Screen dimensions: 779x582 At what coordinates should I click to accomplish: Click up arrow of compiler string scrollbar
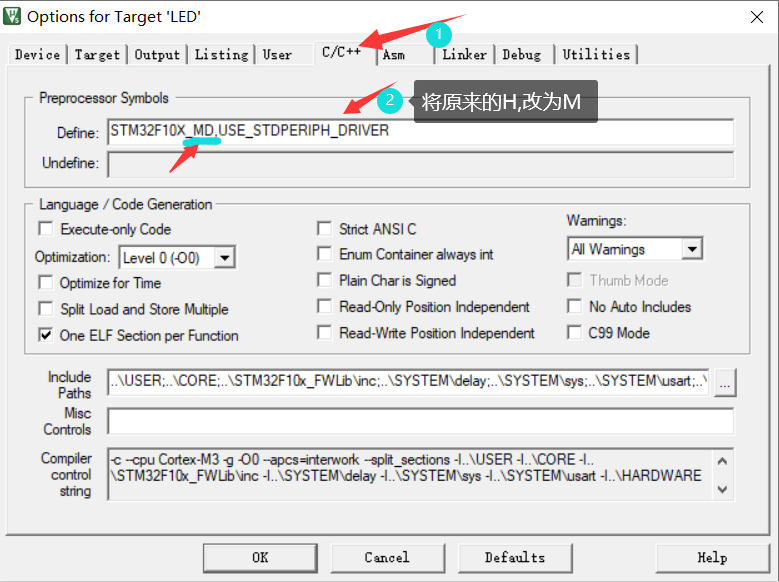(722, 461)
